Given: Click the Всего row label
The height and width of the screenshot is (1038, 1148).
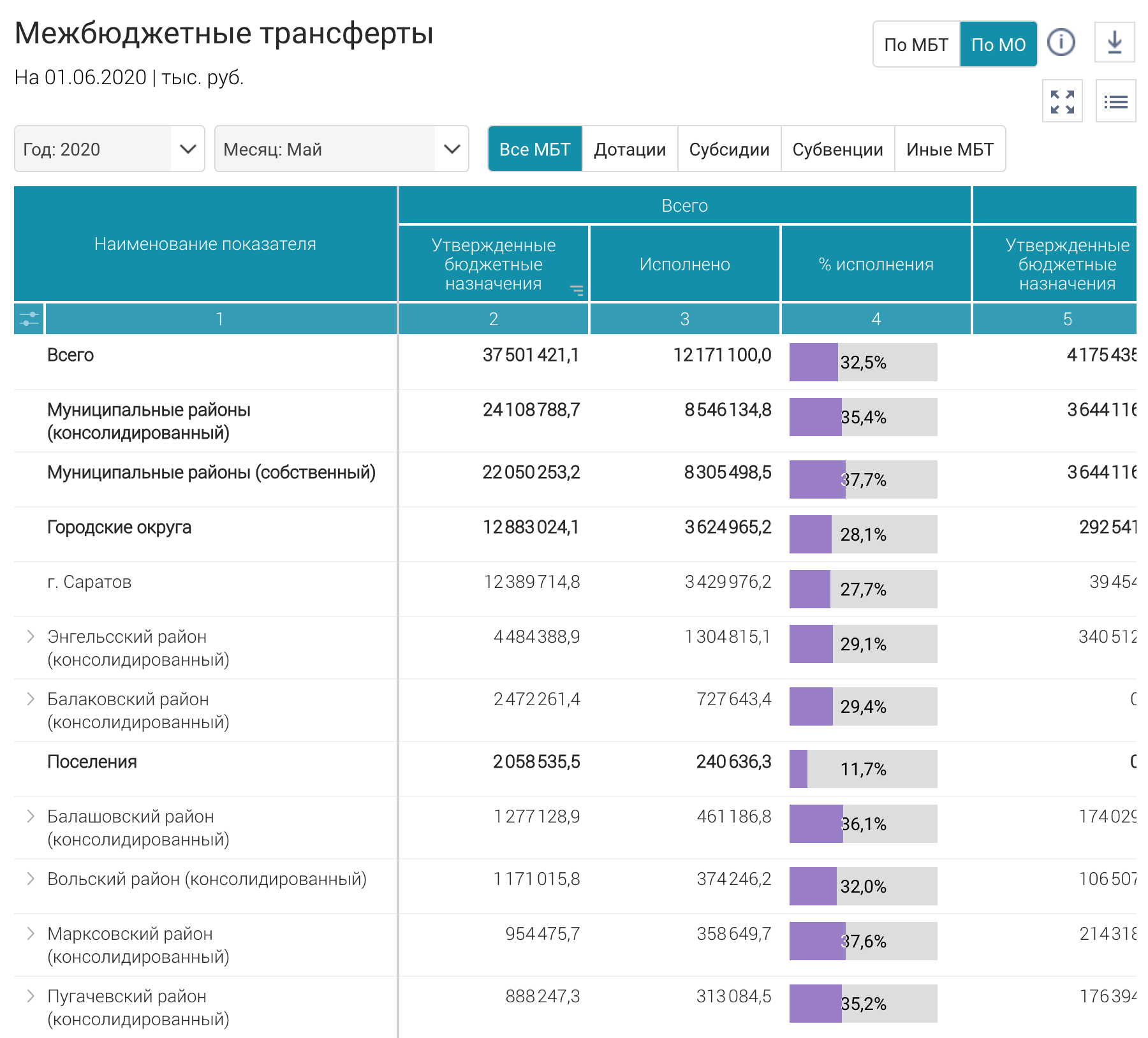Looking at the screenshot, I should click(x=71, y=355).
